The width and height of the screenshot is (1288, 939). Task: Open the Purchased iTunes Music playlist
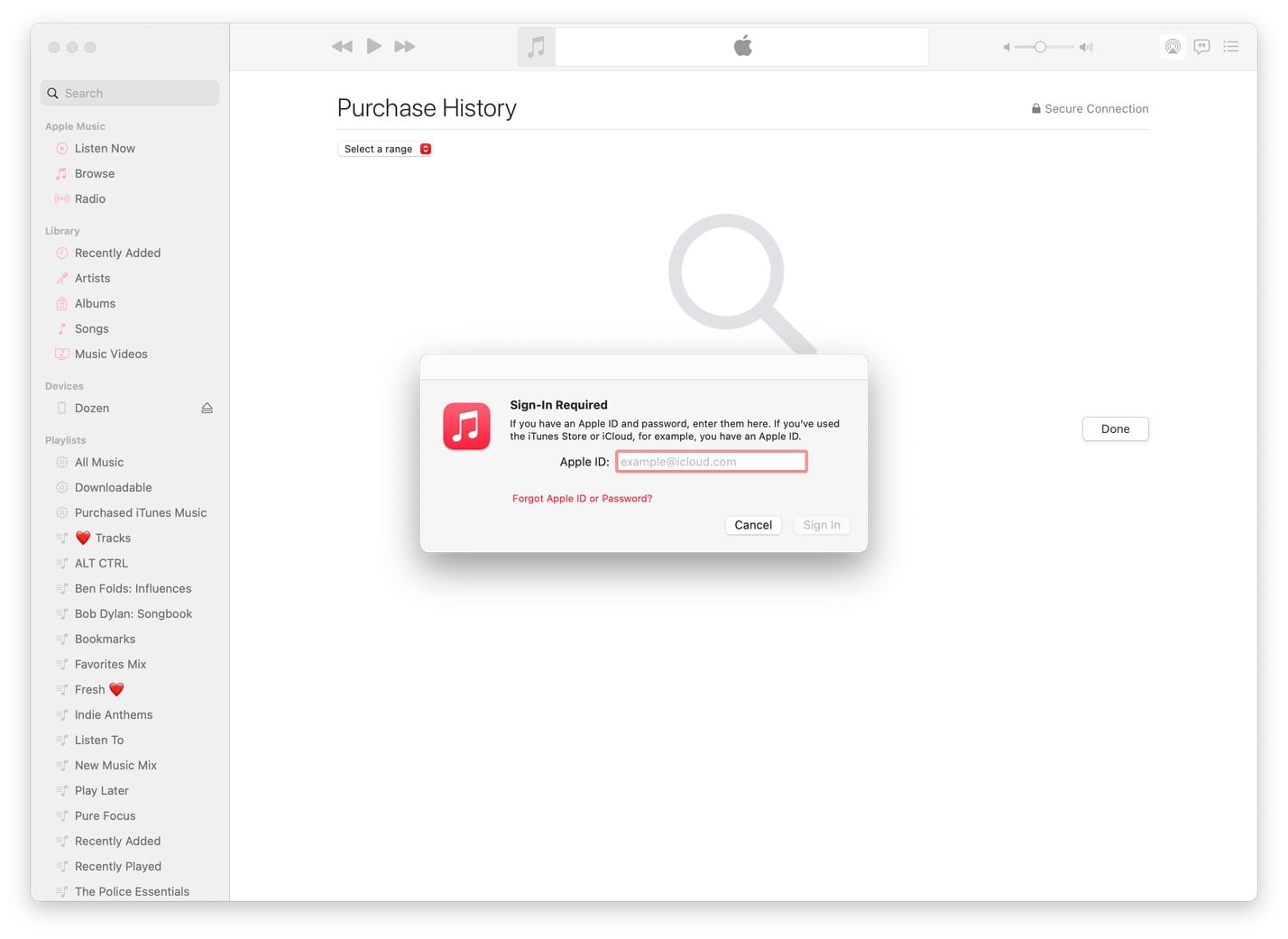click(x=141, y=513)
